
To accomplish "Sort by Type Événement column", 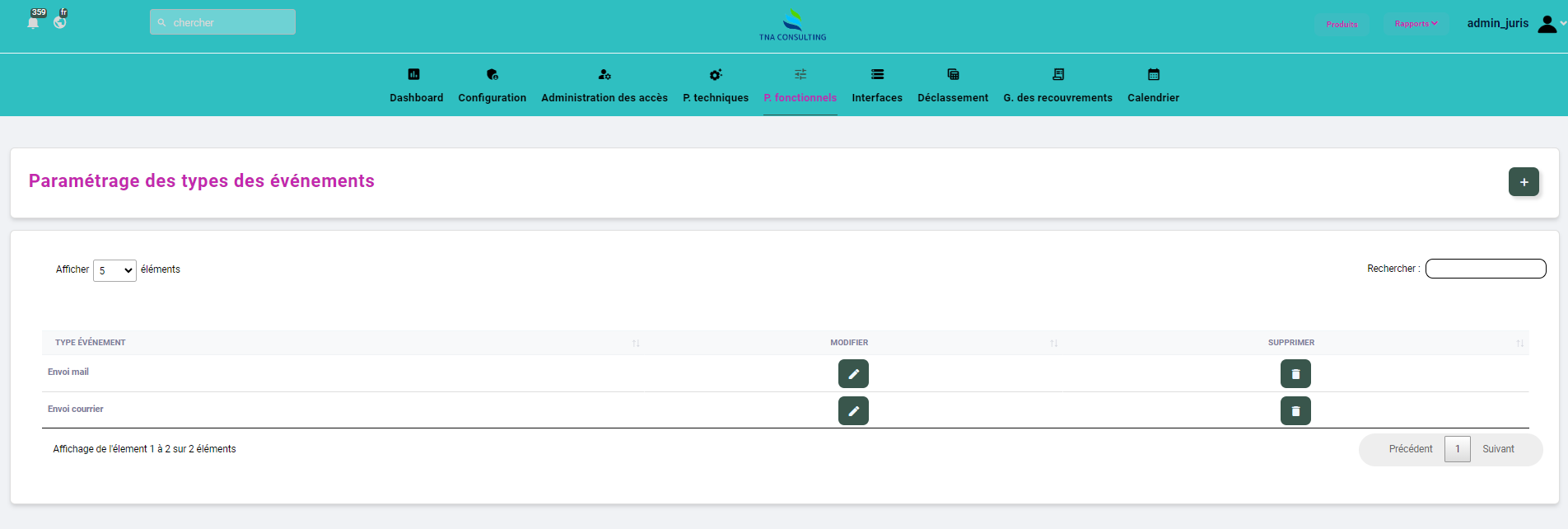I will point(91,343).
